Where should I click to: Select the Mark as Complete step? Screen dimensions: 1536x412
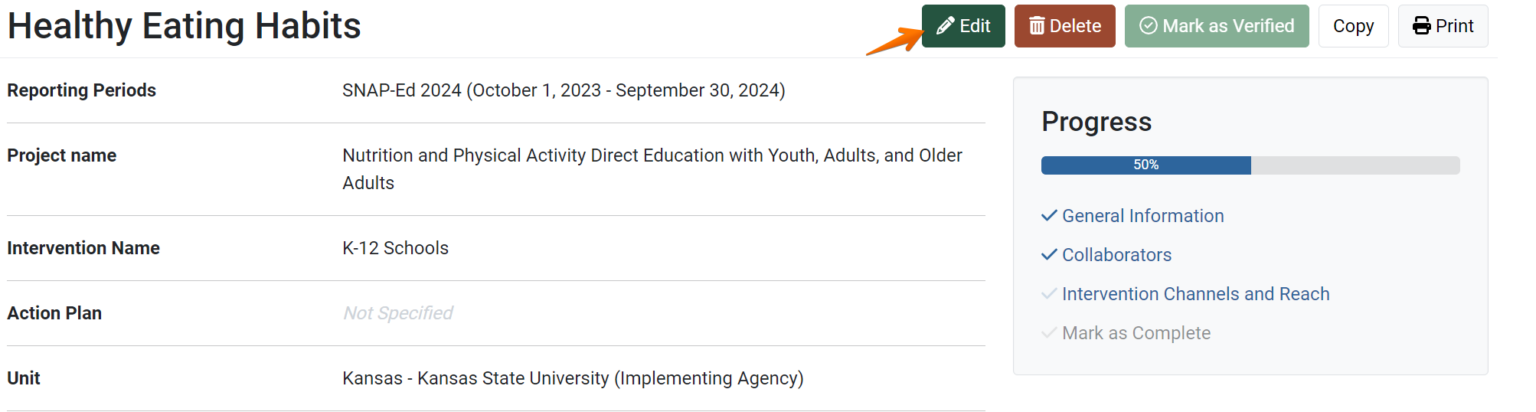[x=1136, y=333]
